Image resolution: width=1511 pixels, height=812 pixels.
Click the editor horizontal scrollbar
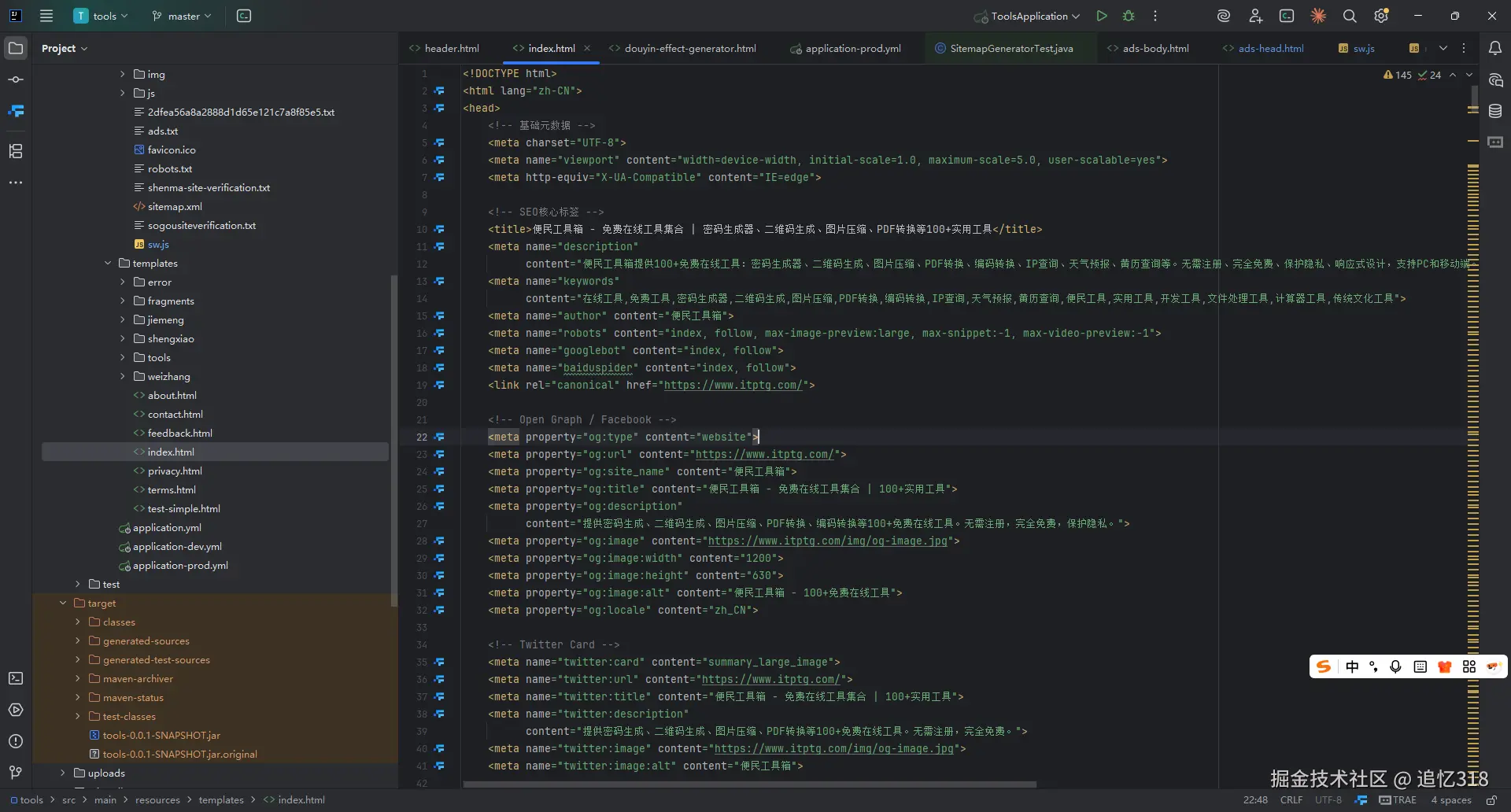tap(749, 784)
